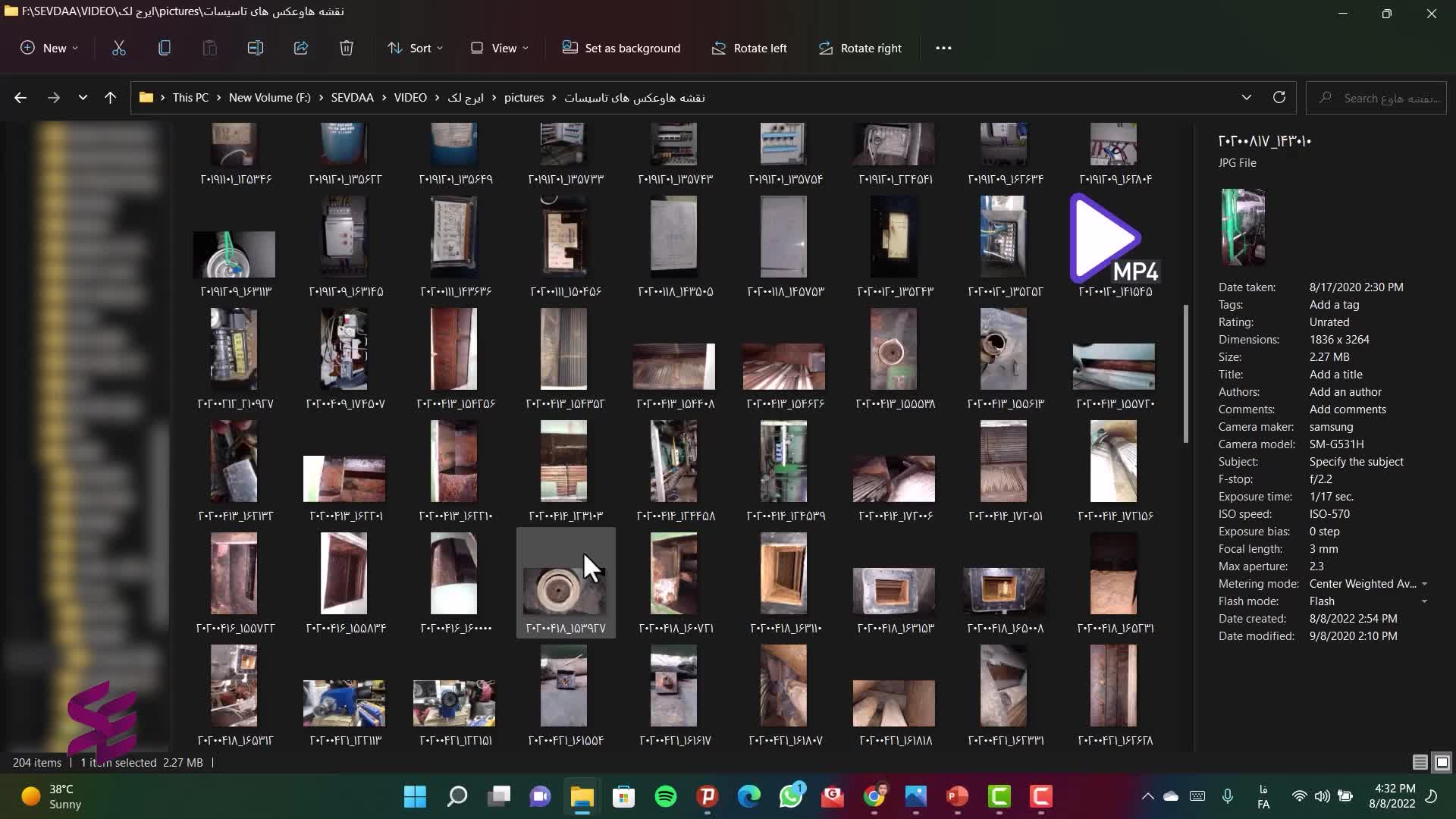Expand the address bar history dropdown
This screenshot has height=819, width=1456.
point(1246,97)
